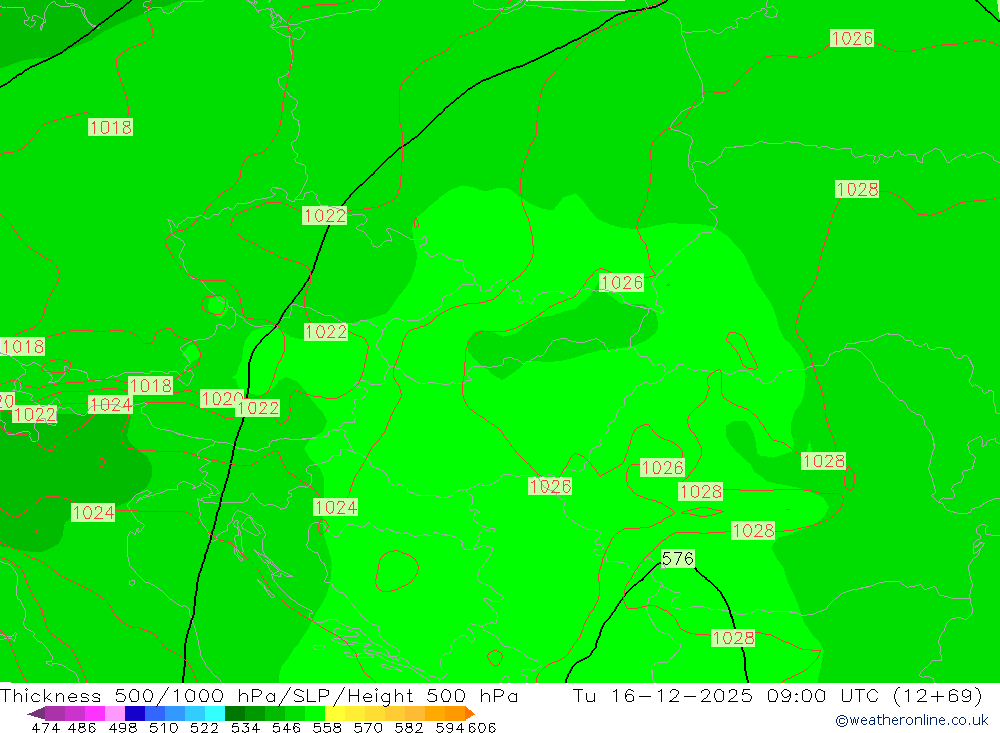The image size is (1000, 733).
Task: Click the 606 legend value
Action: pos(482,727)
